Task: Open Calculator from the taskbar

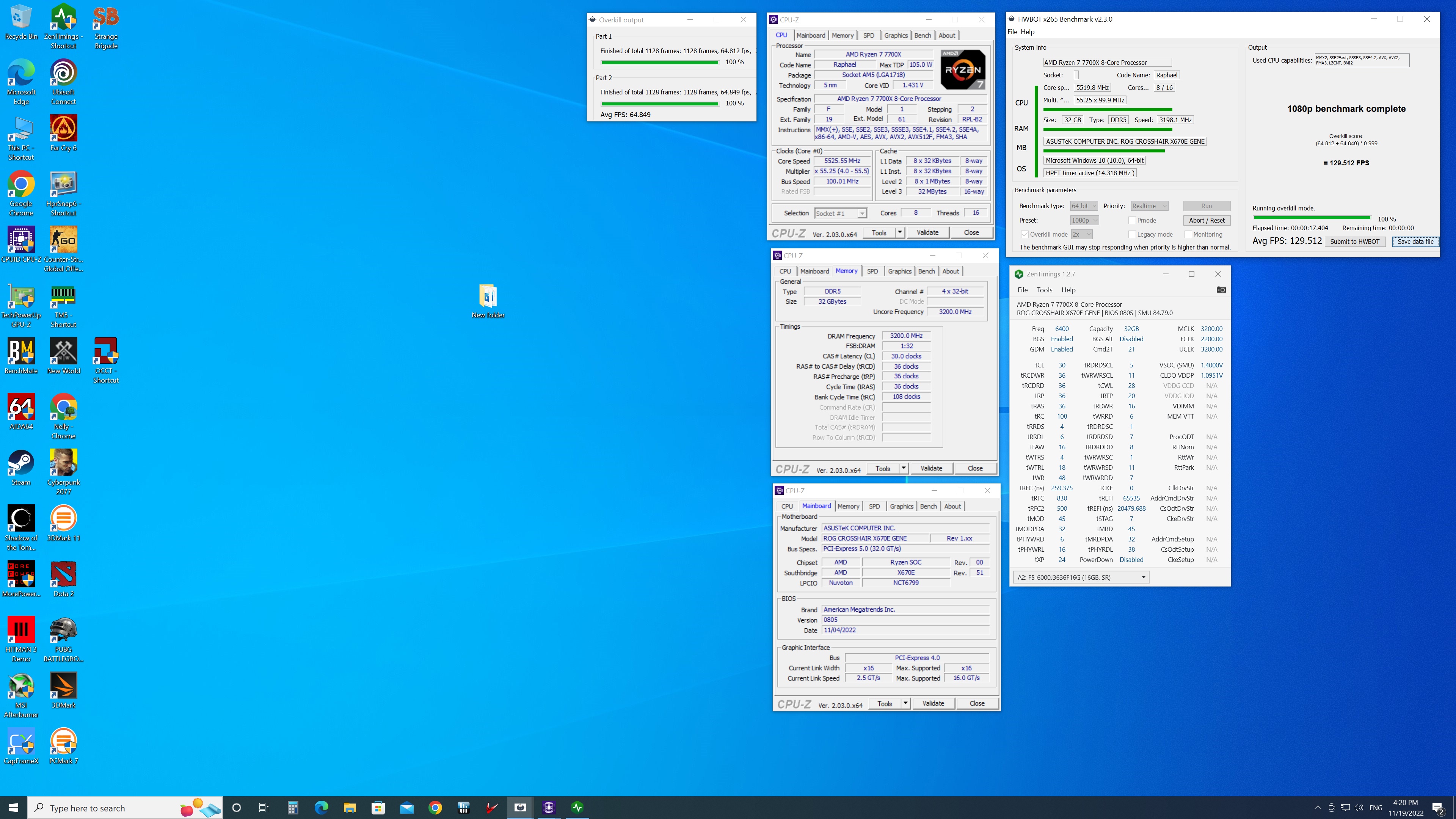Action: pos(293,808)
